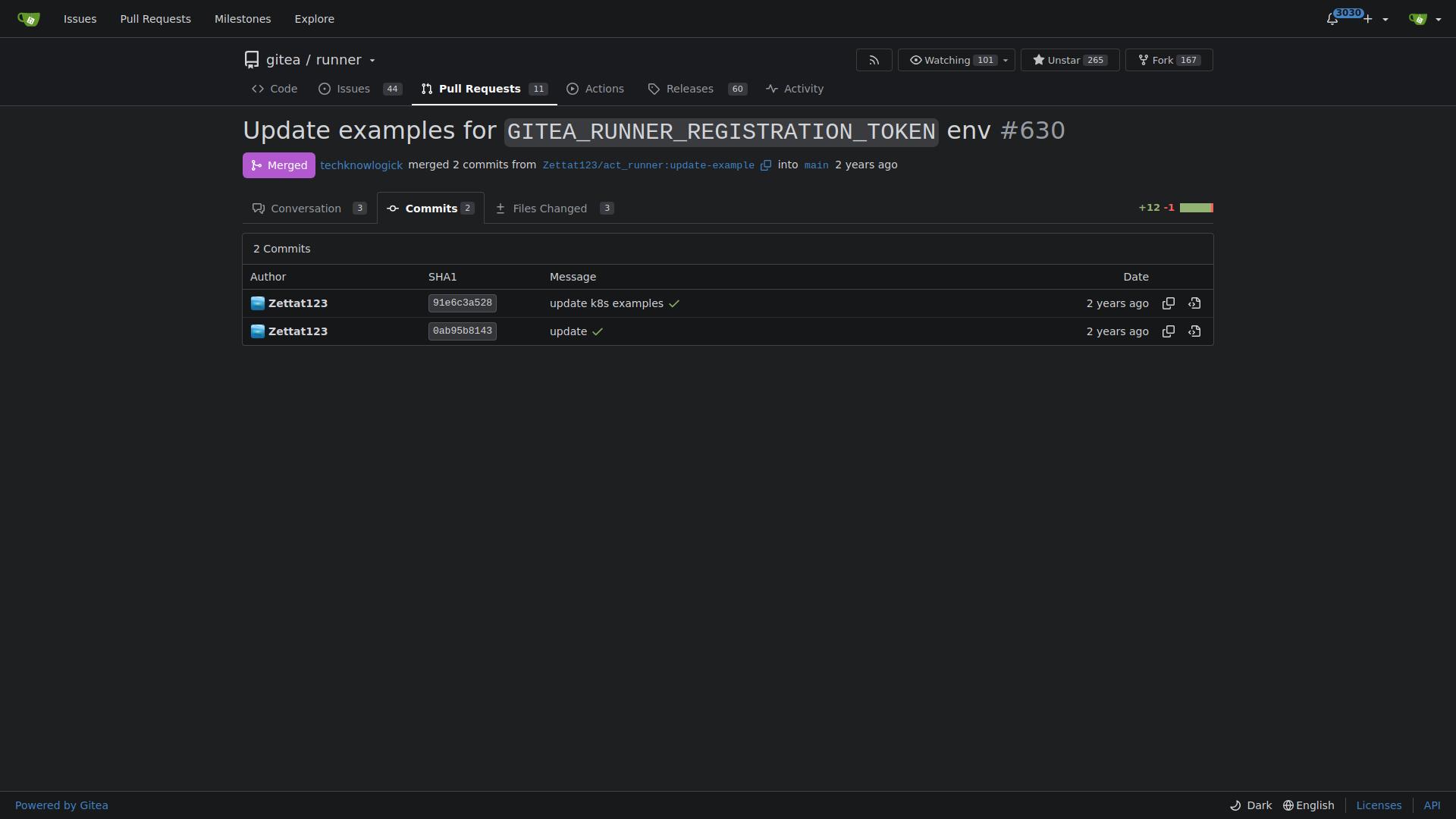Expand the repository name dropdown caret
The width and height of the screenshot is (1456, 819).
tap(372, 61)
